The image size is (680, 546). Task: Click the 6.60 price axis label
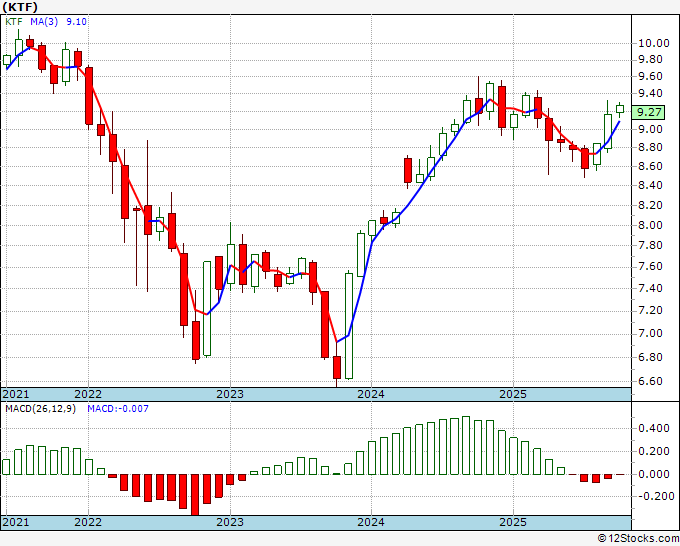(650, 381)
